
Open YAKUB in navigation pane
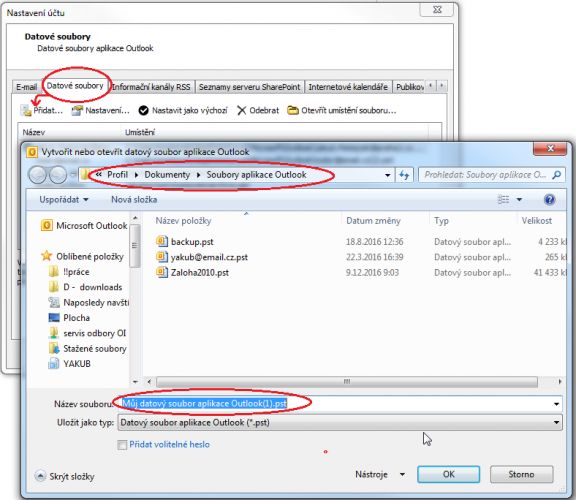pos(69,364)
